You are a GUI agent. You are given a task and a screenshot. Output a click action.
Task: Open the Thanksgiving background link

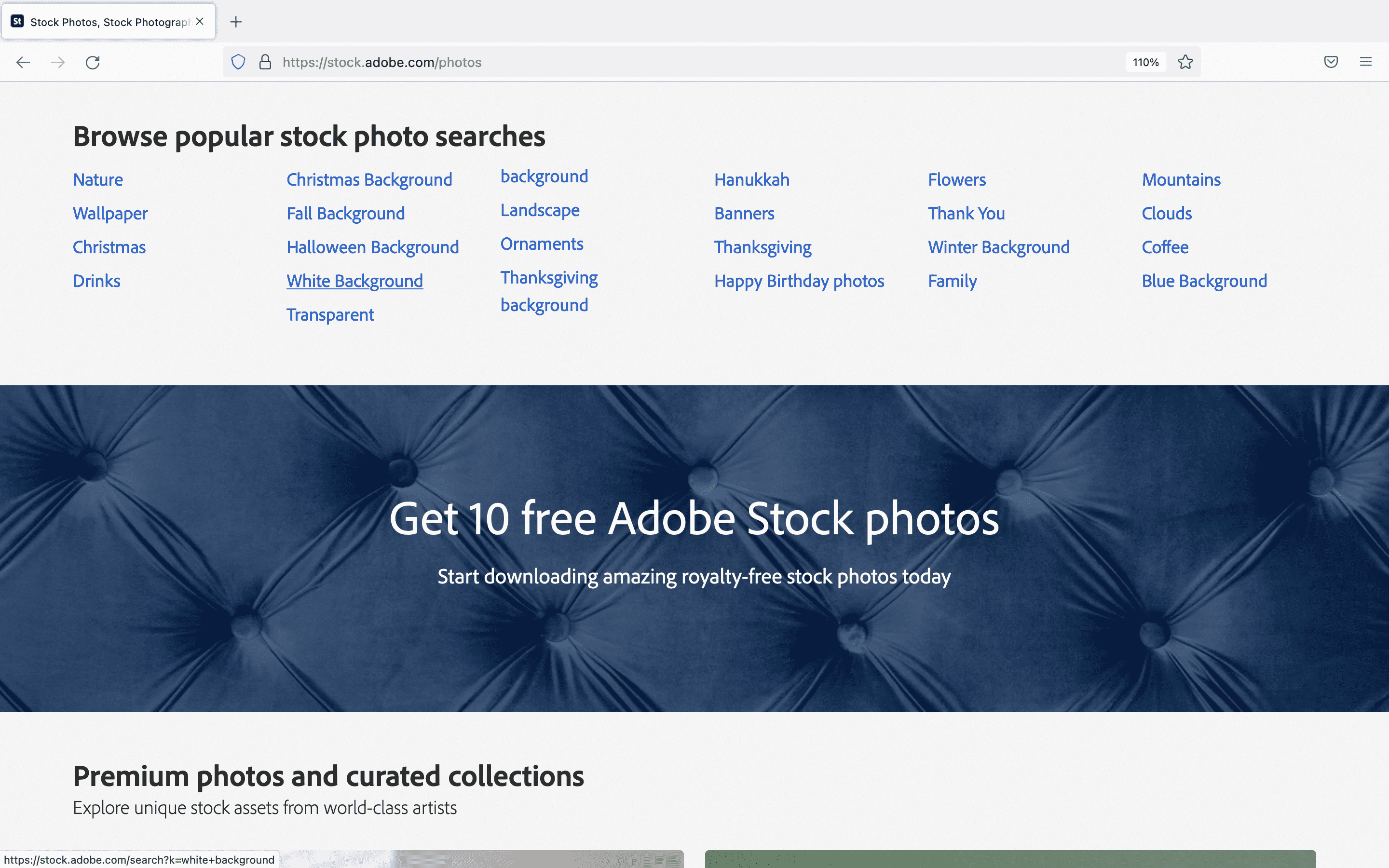pos(549,291)
